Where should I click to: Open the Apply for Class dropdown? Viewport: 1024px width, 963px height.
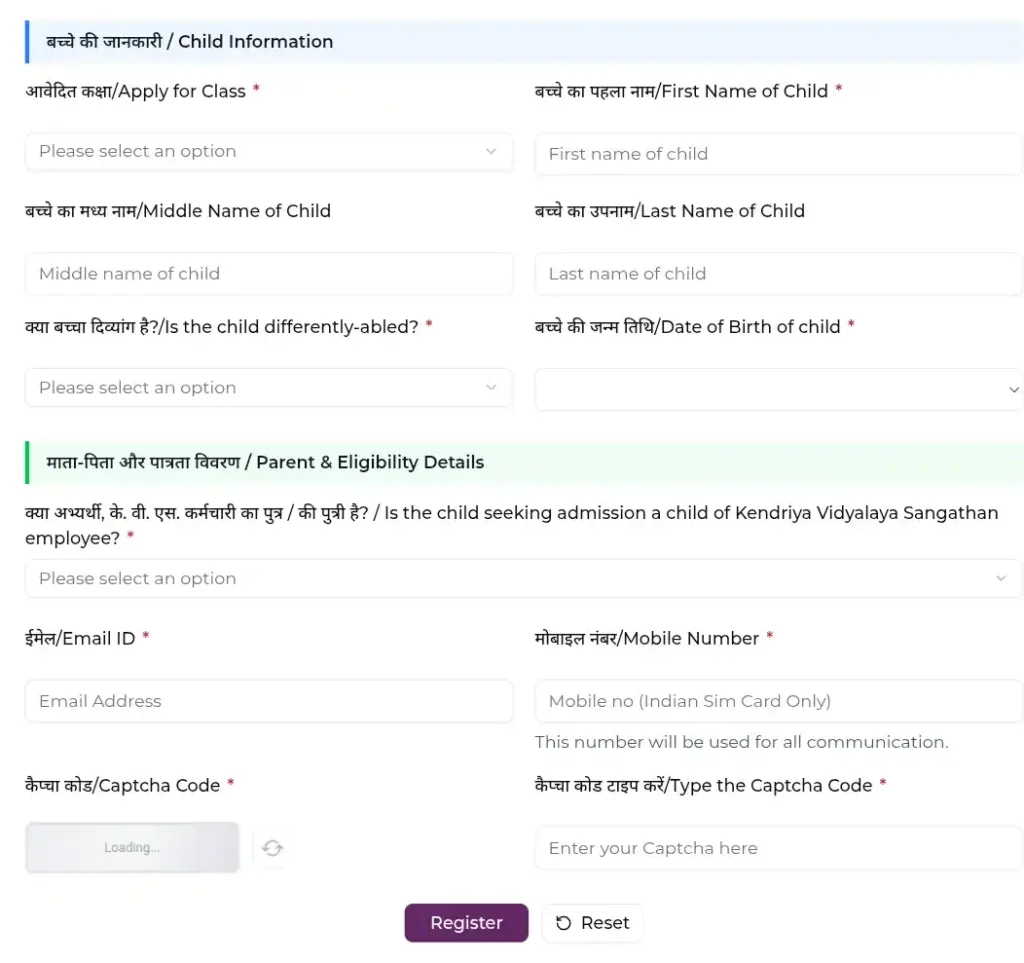tap(268, 152)
